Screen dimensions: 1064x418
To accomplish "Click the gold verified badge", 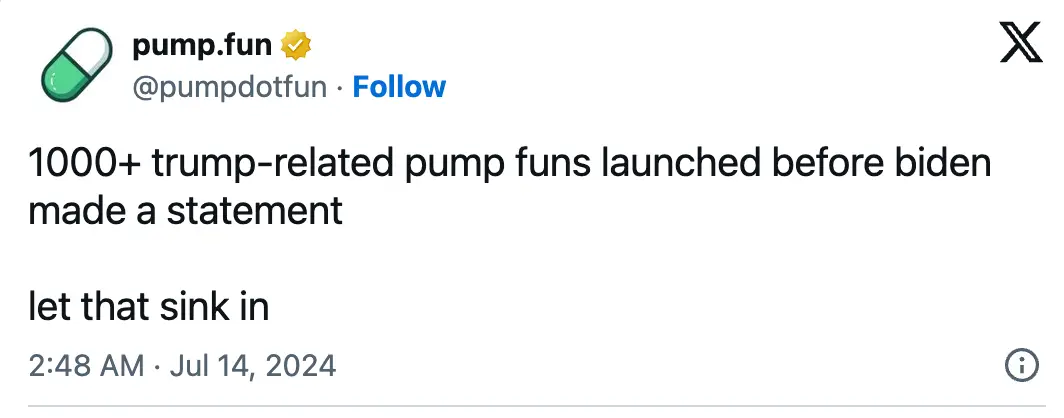I will (x=295, y=46).
